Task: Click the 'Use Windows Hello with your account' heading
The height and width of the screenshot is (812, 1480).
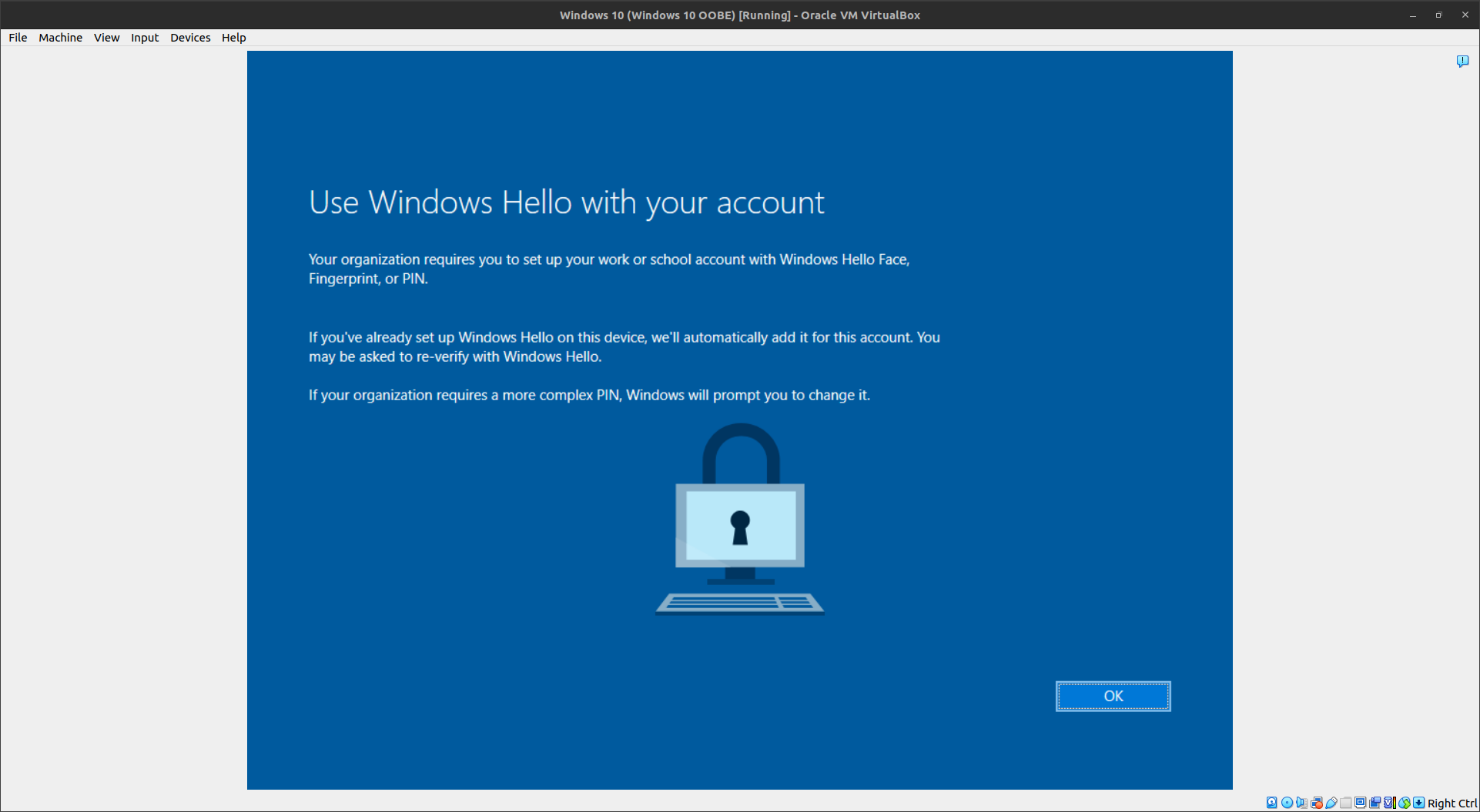Action: click(566, 202)
